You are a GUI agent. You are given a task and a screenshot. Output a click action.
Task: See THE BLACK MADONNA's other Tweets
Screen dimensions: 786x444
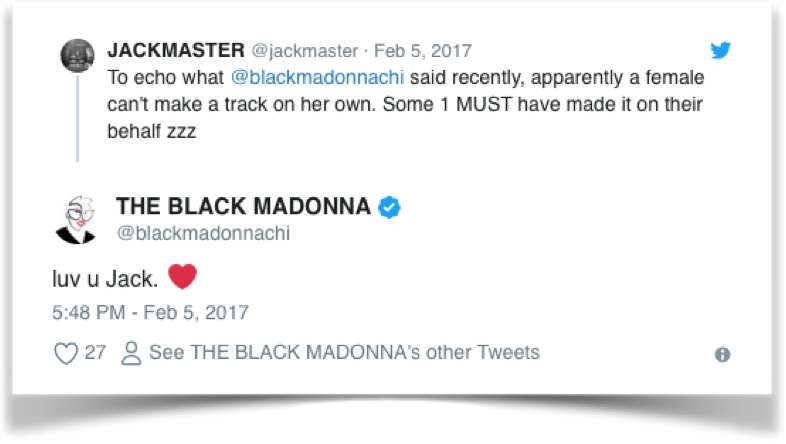pos(344,353)
